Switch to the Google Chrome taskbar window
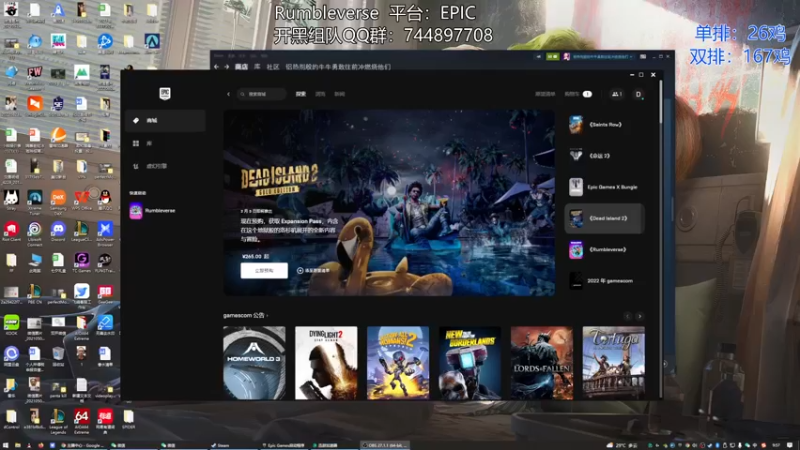This screenshot has height=450, width=800. point(82,445)
